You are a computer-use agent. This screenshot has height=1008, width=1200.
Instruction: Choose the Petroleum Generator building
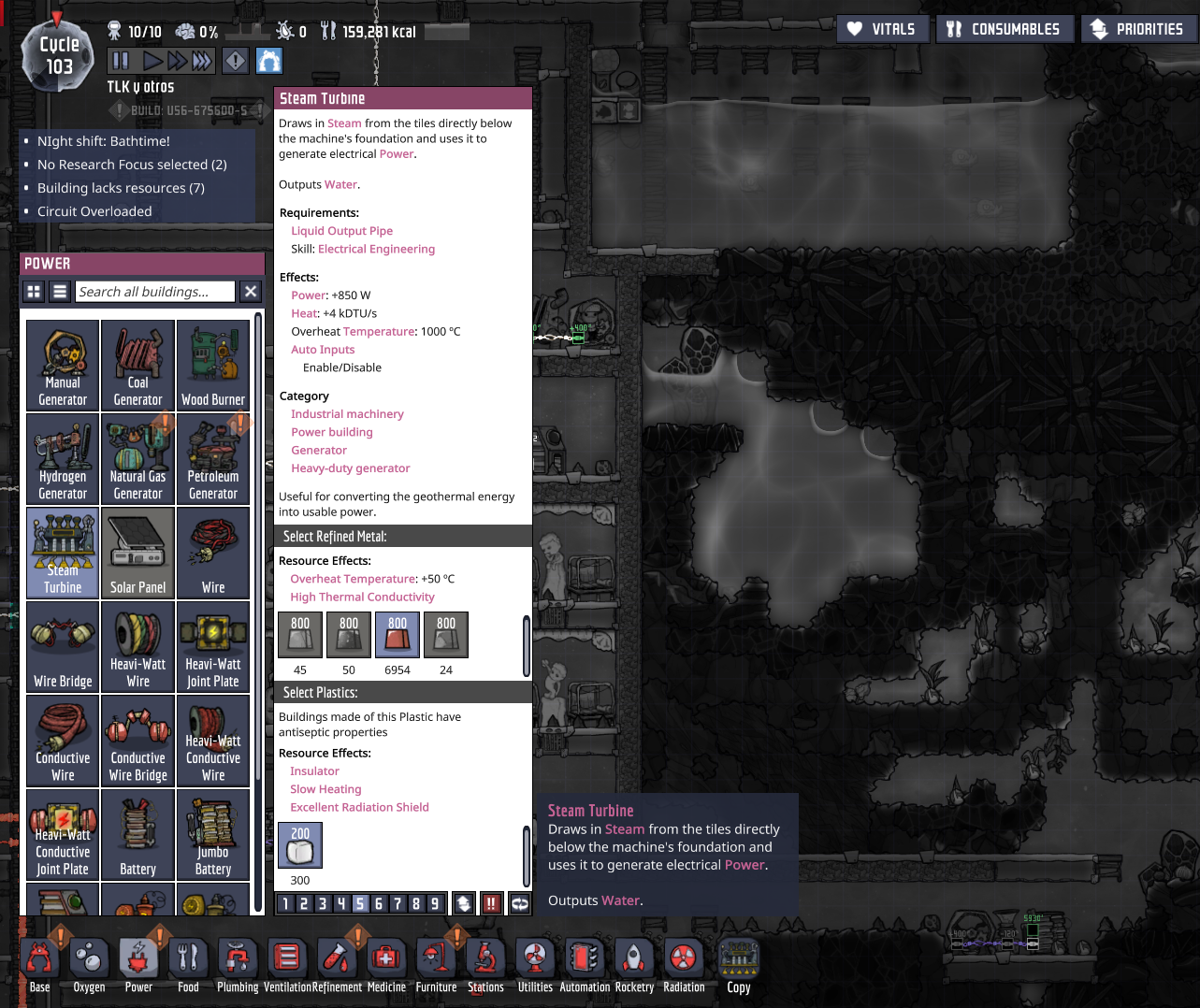coord(213,459)
